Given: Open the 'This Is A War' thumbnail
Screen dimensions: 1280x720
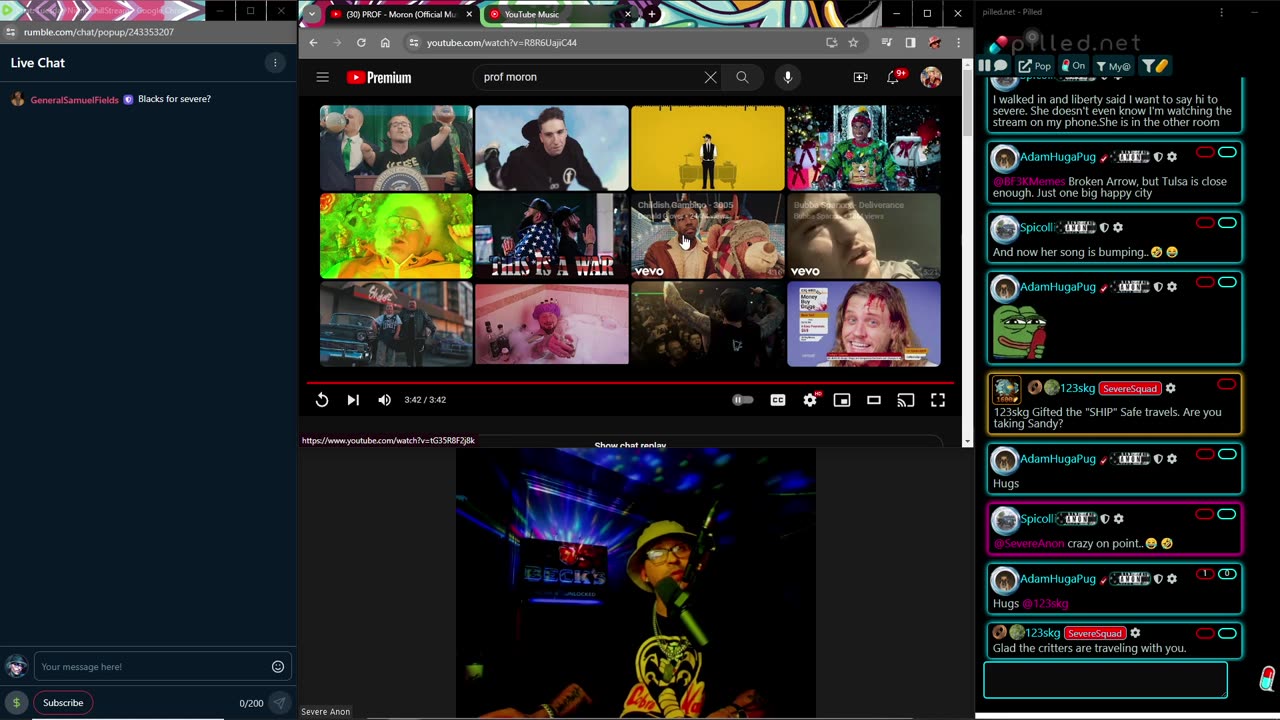Looking at the screenshot, I should [552, 235].
